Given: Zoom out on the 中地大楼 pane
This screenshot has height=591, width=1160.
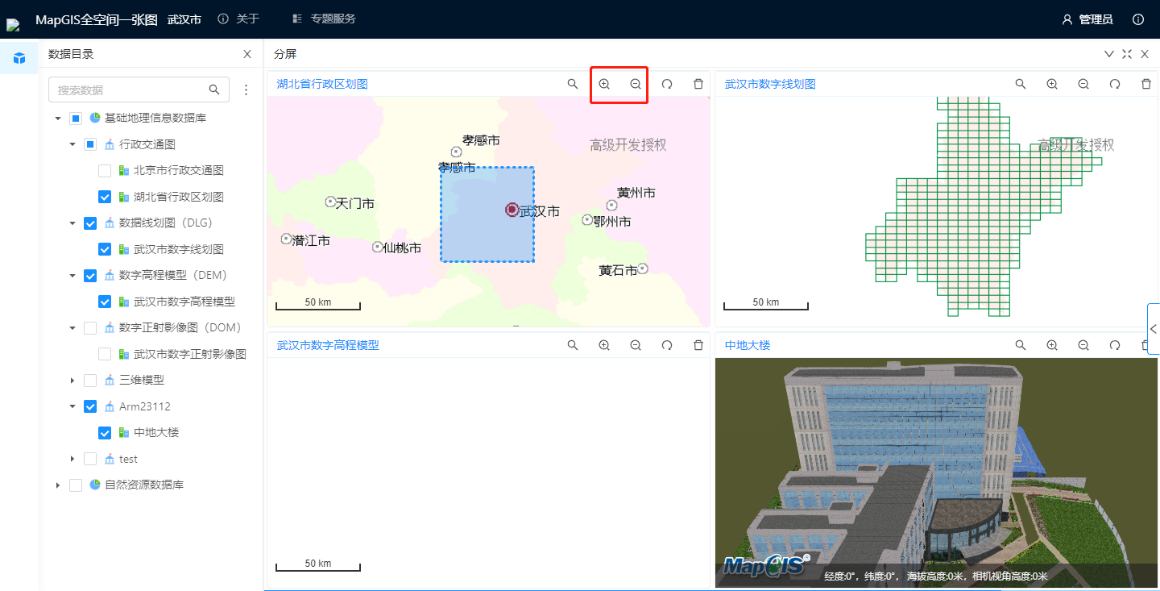Looking at the screenshot, I should [x=1083, y=345].
